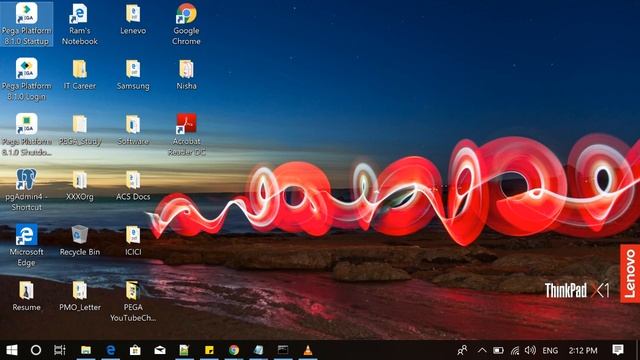Image resolution: width=640 pixels, height=360 pixels.
Task: Select the Pega Platform 8.1.0 Startup shortcut
Action: point(27,24)
